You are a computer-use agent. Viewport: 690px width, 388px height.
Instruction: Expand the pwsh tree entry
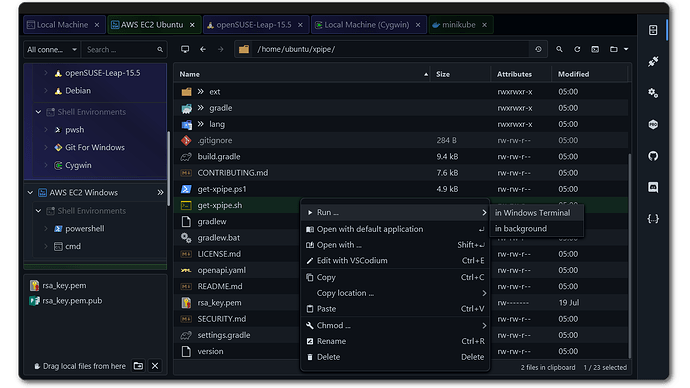(46, 130)
